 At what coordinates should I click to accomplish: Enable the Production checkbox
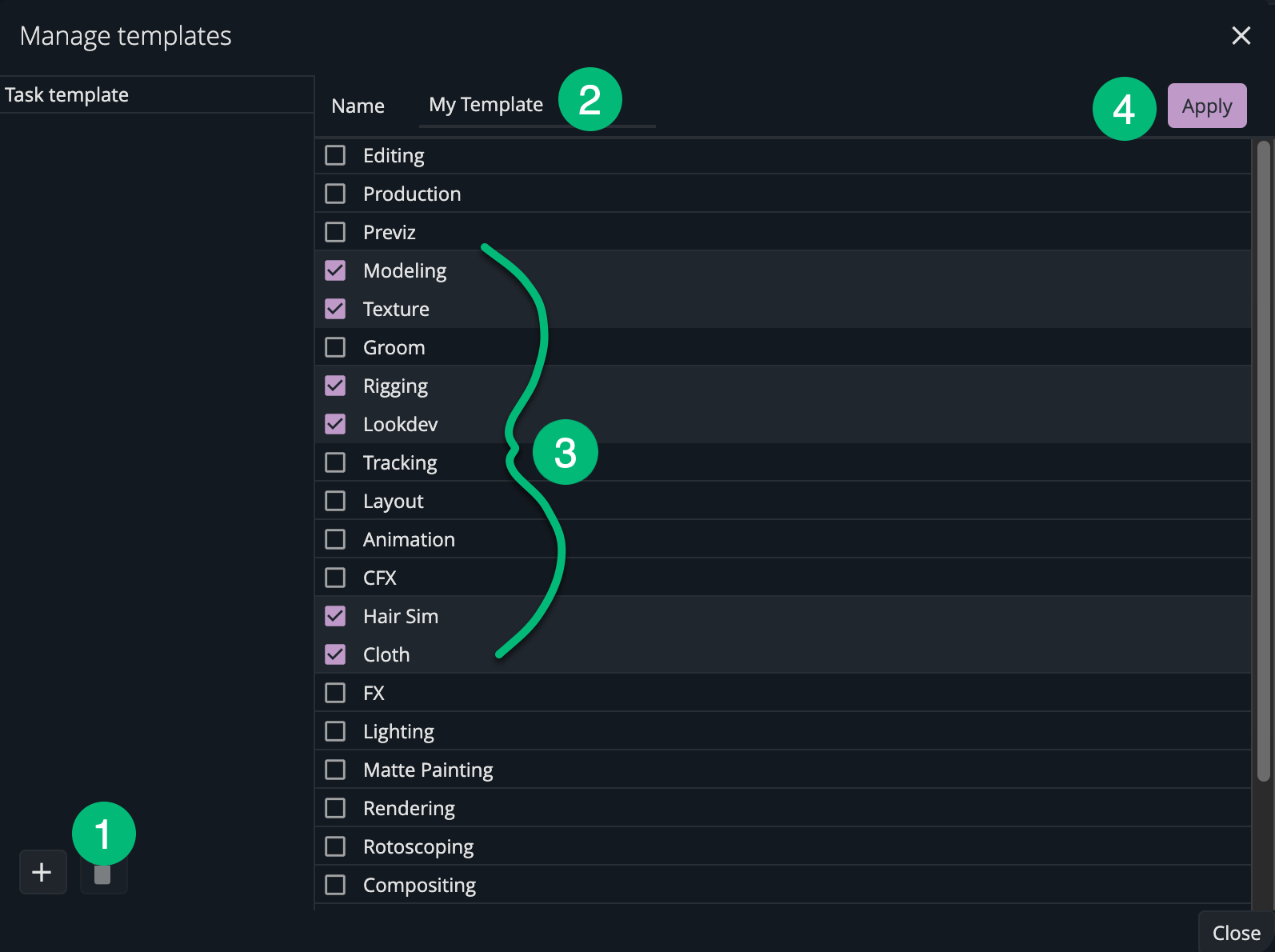pos(335,194)
